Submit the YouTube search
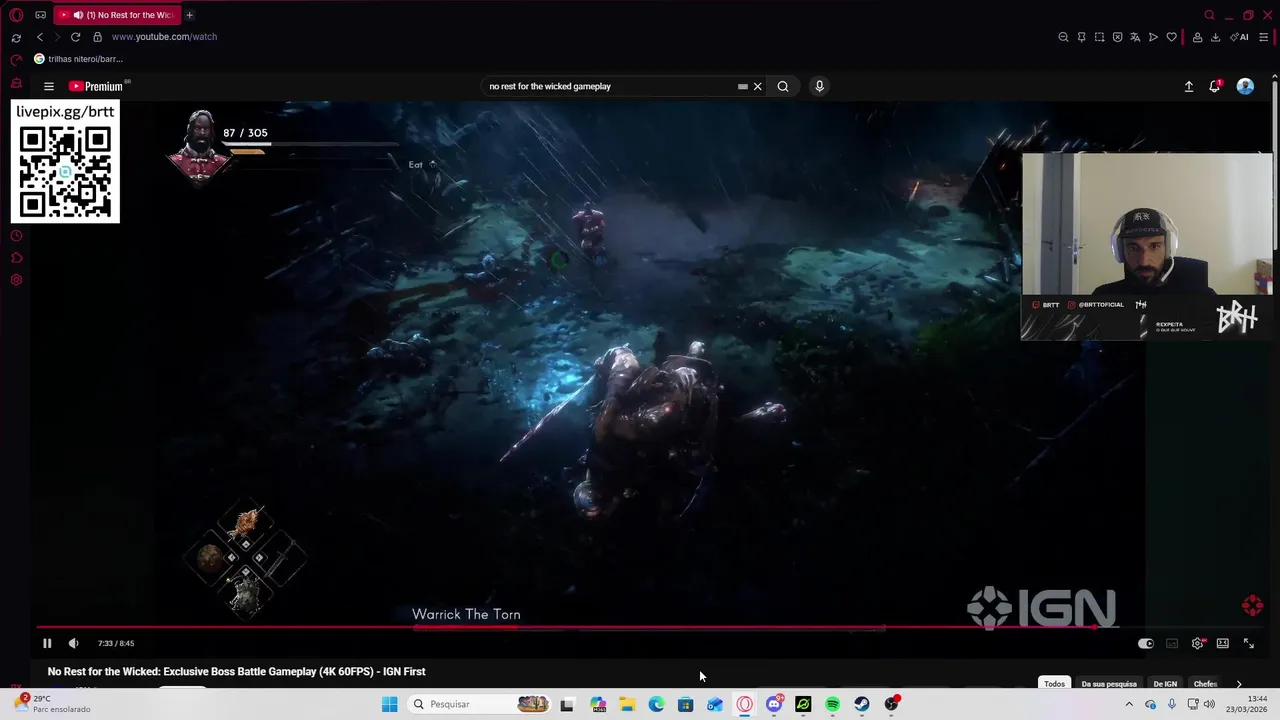Screen dimensions: 1280x720 [x=783, y=86]
